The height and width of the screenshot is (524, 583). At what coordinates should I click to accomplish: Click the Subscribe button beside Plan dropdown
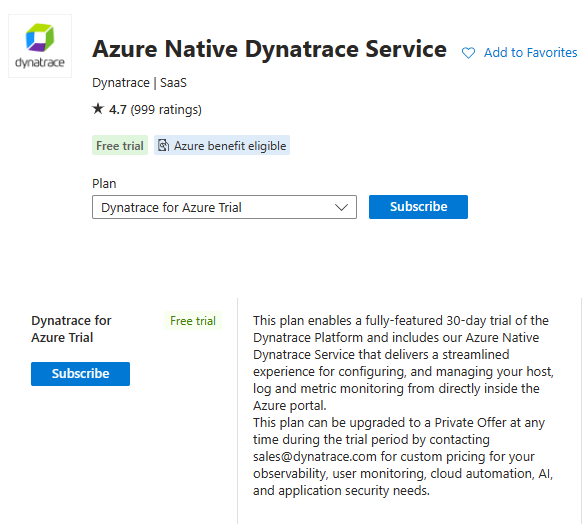(418, 207)
